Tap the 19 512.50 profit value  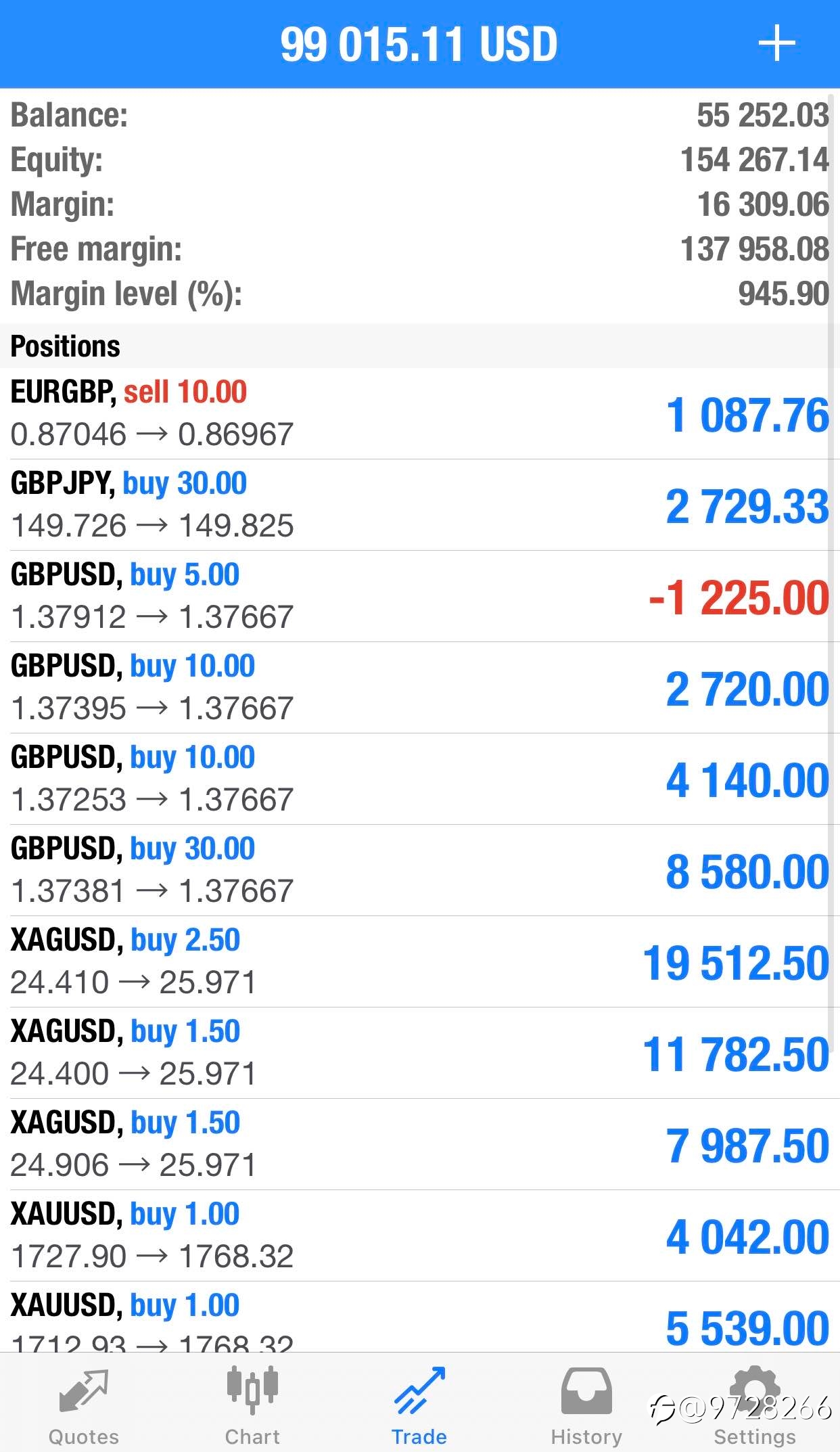coord(736,963)
